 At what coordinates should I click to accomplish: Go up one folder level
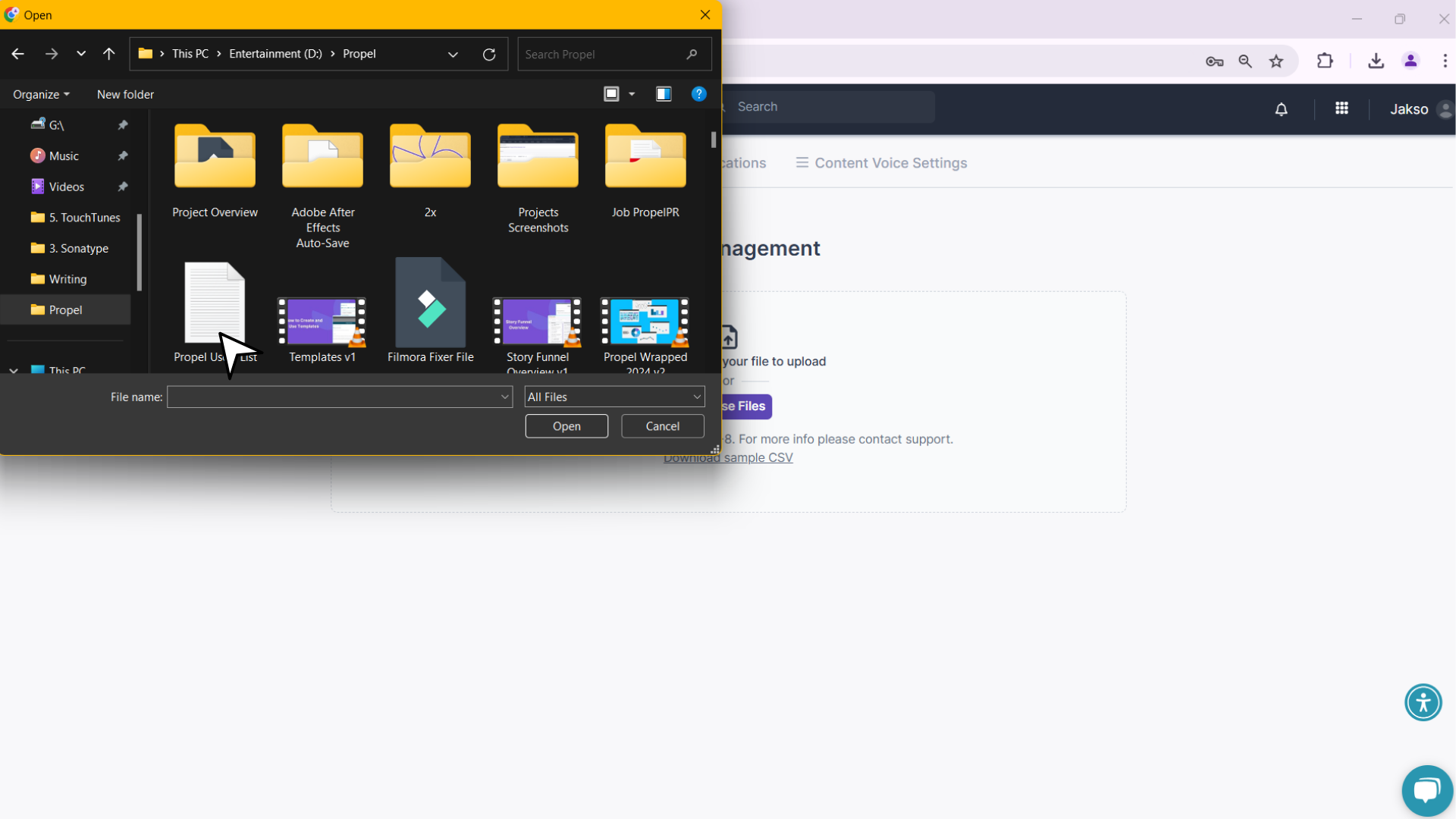pos(109,54)
